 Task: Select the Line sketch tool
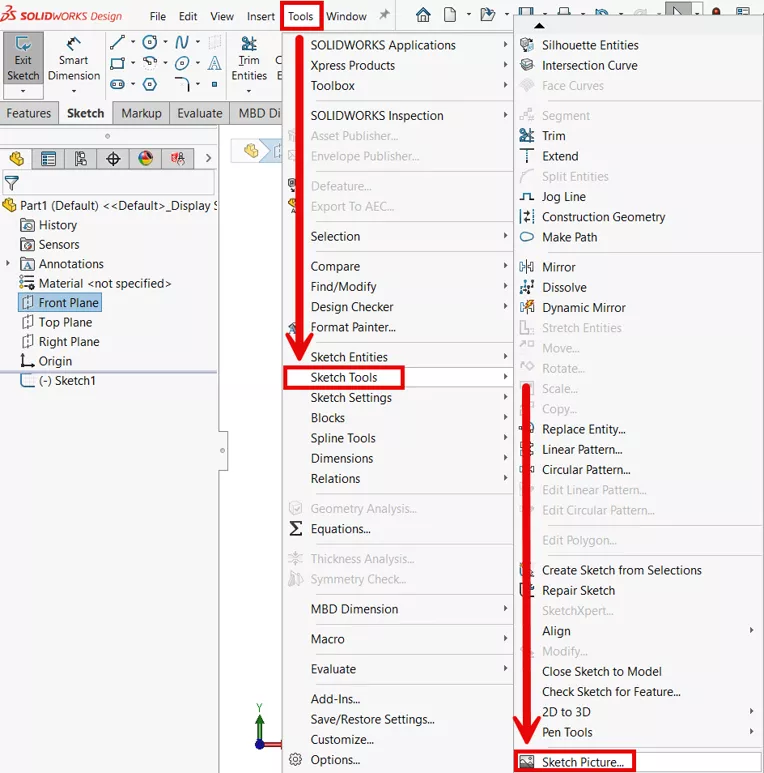[117, 42]
